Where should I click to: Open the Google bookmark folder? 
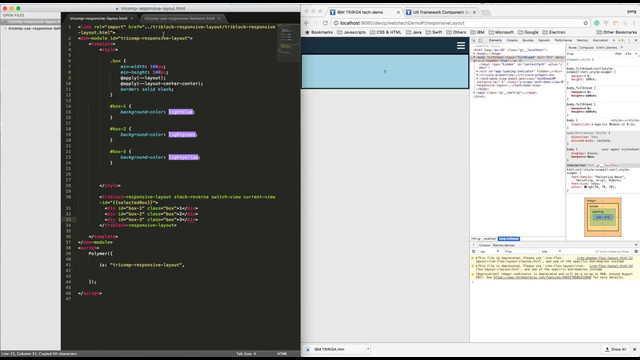528,32
